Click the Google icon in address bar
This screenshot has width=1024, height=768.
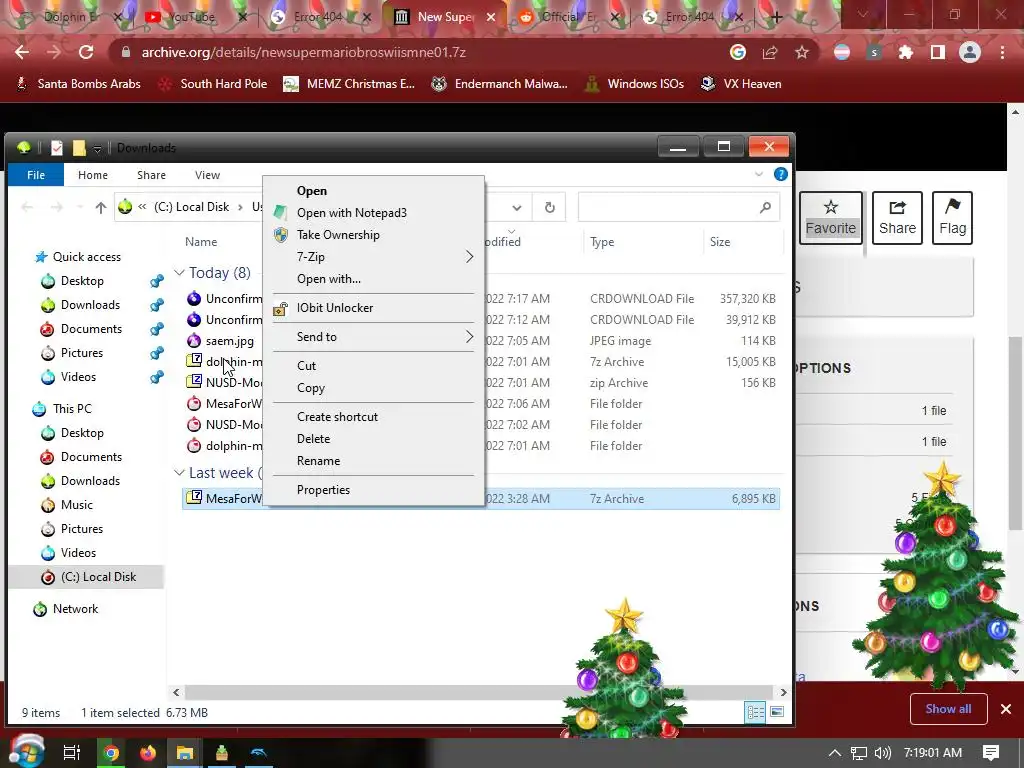pos(738,52)
